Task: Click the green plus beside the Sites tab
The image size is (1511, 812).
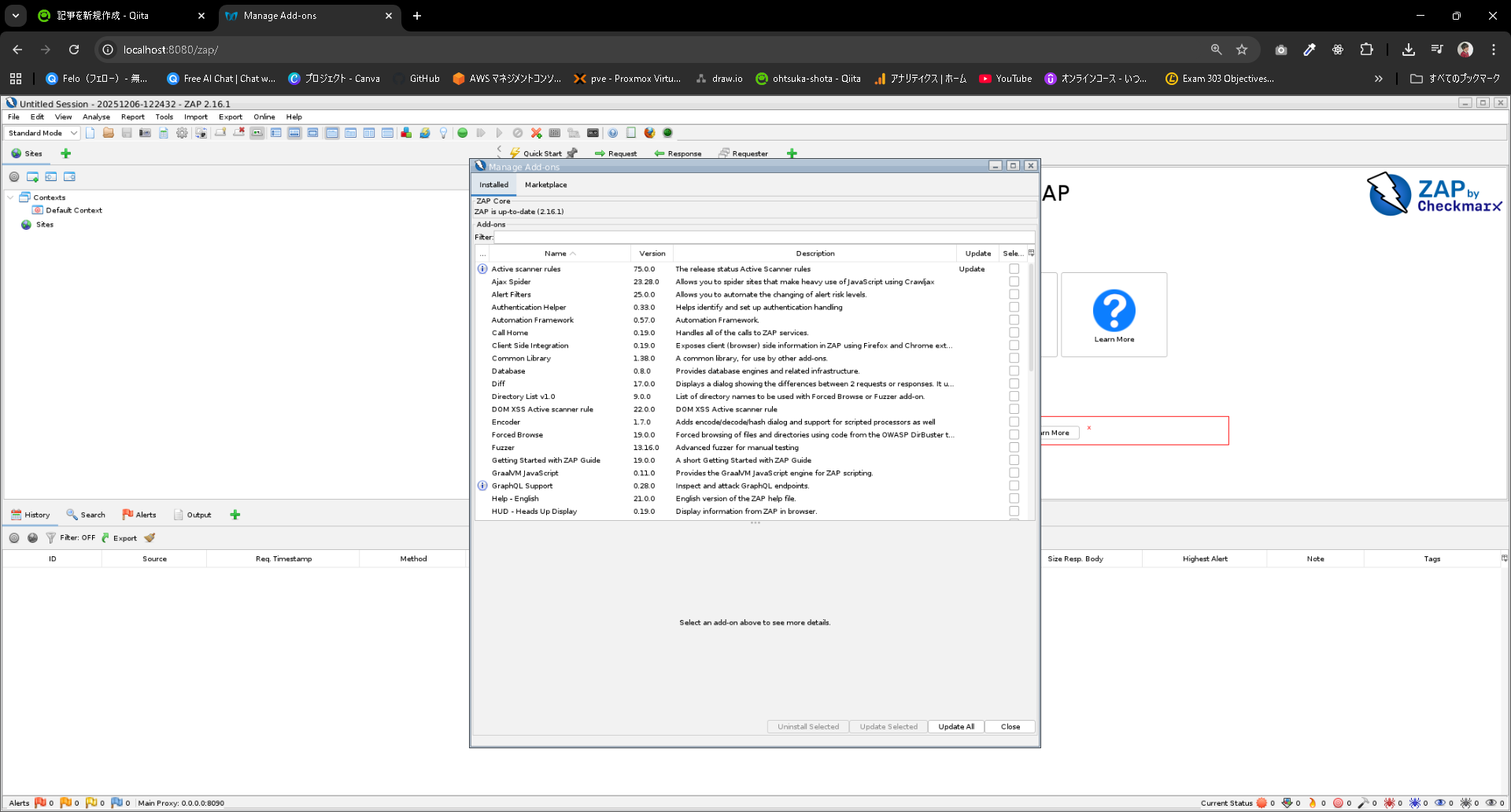Action: click(x=66, y=153)
